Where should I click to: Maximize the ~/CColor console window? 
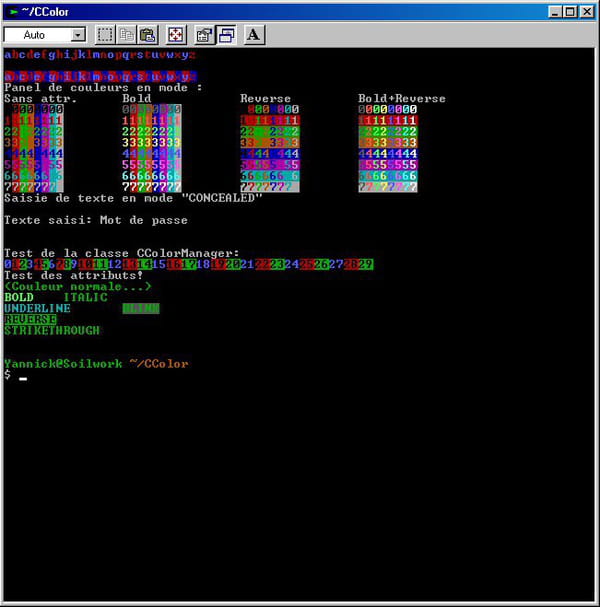(571, 12)
